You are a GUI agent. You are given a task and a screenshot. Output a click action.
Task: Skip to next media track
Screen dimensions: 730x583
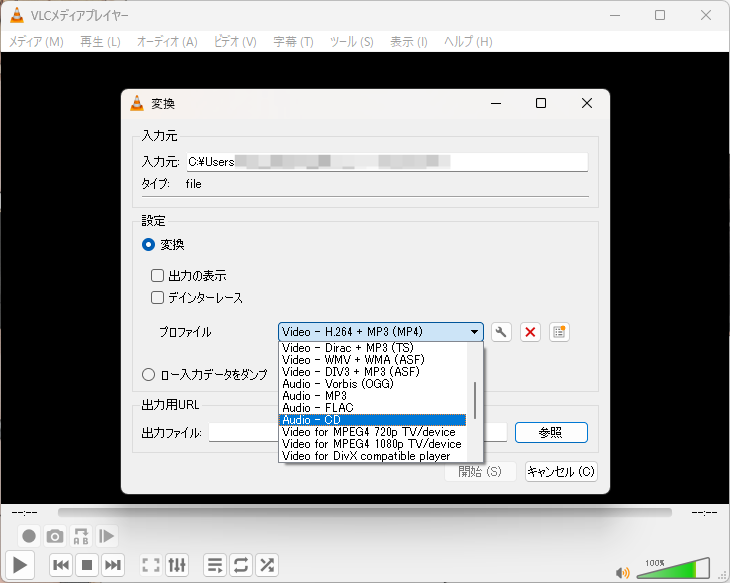tap(113, 565)
